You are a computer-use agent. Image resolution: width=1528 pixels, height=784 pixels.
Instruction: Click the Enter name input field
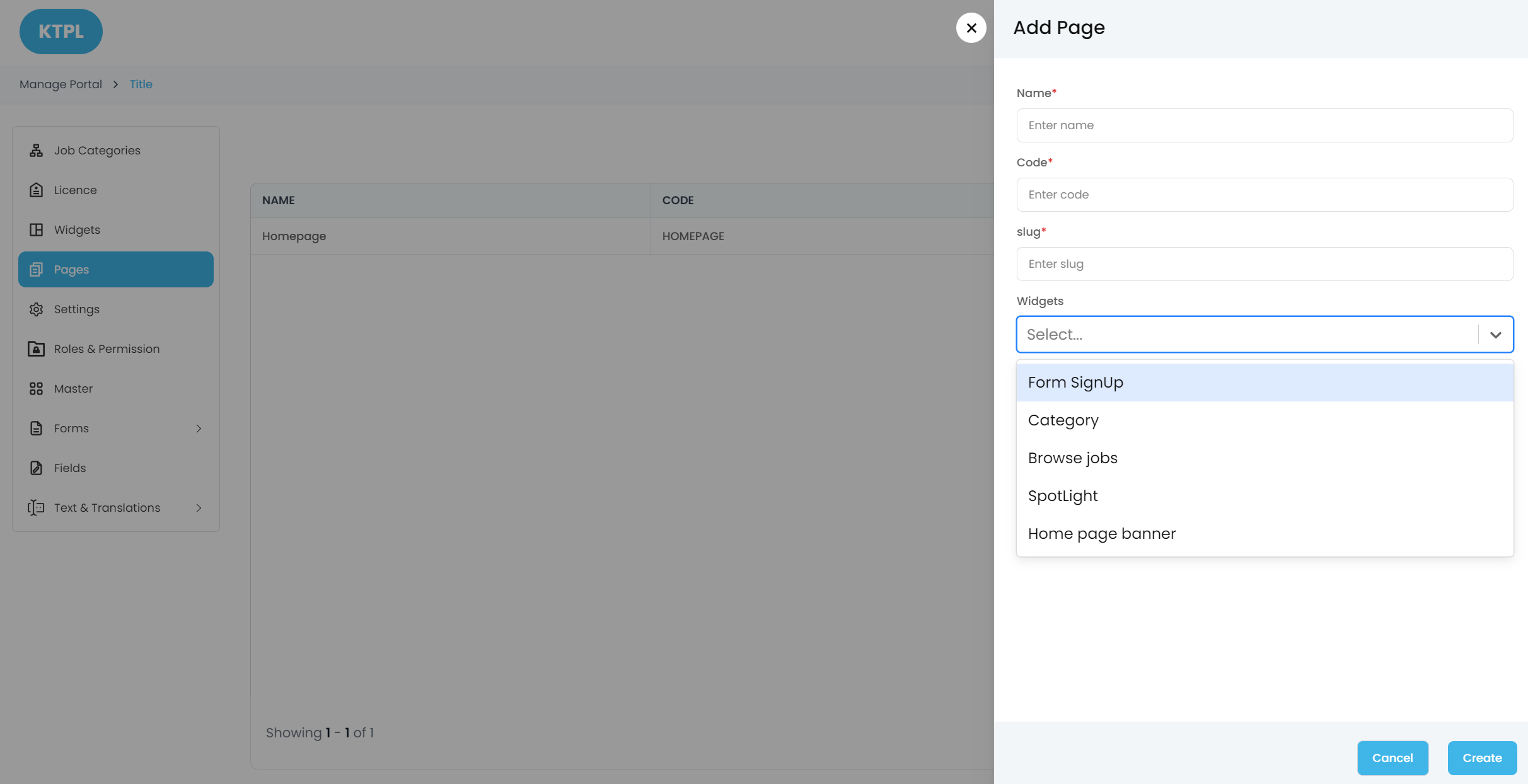click(1264, 125)
